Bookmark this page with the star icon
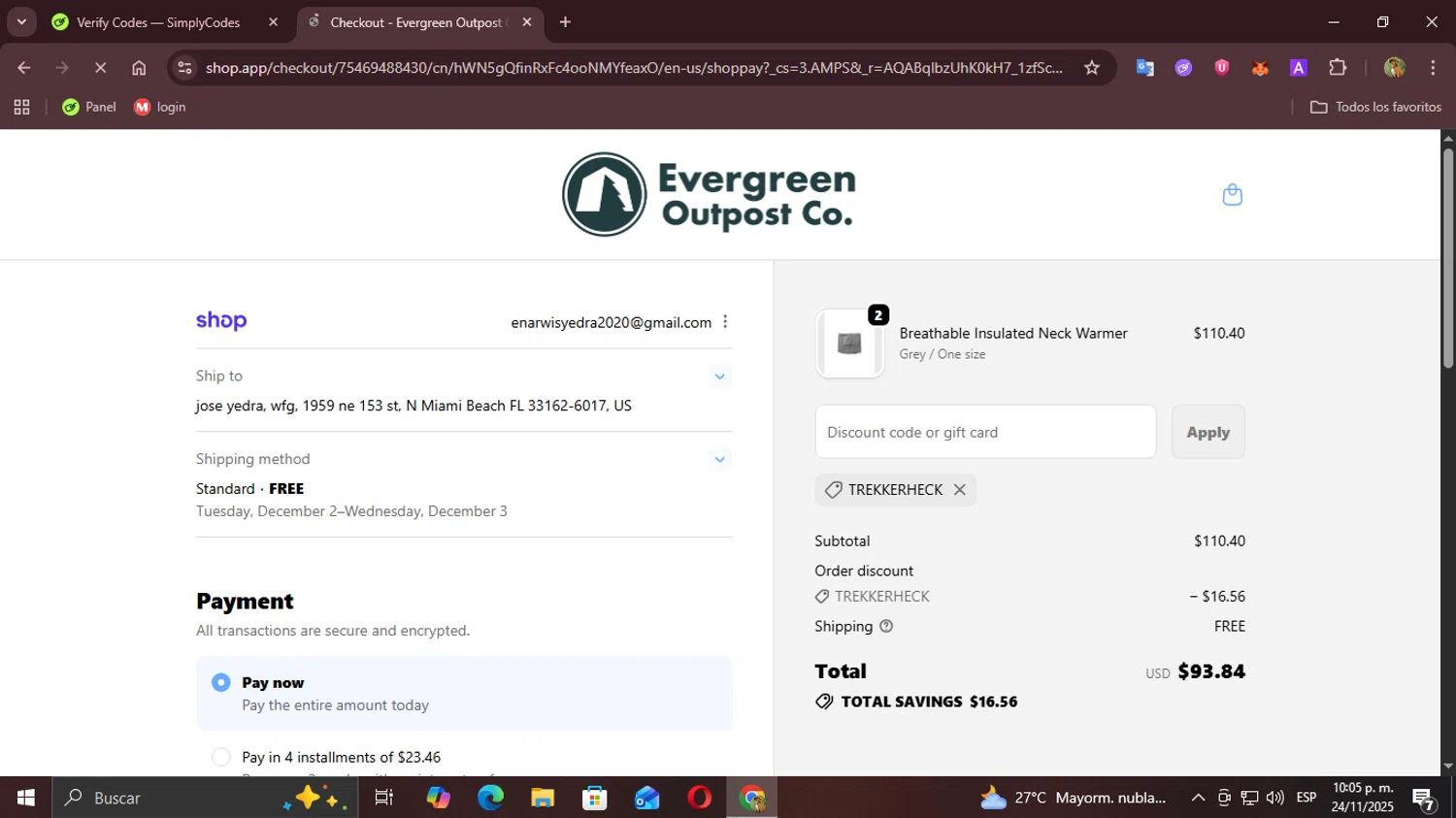The height and width of the screenshot is (818, 1456). 1092,68
